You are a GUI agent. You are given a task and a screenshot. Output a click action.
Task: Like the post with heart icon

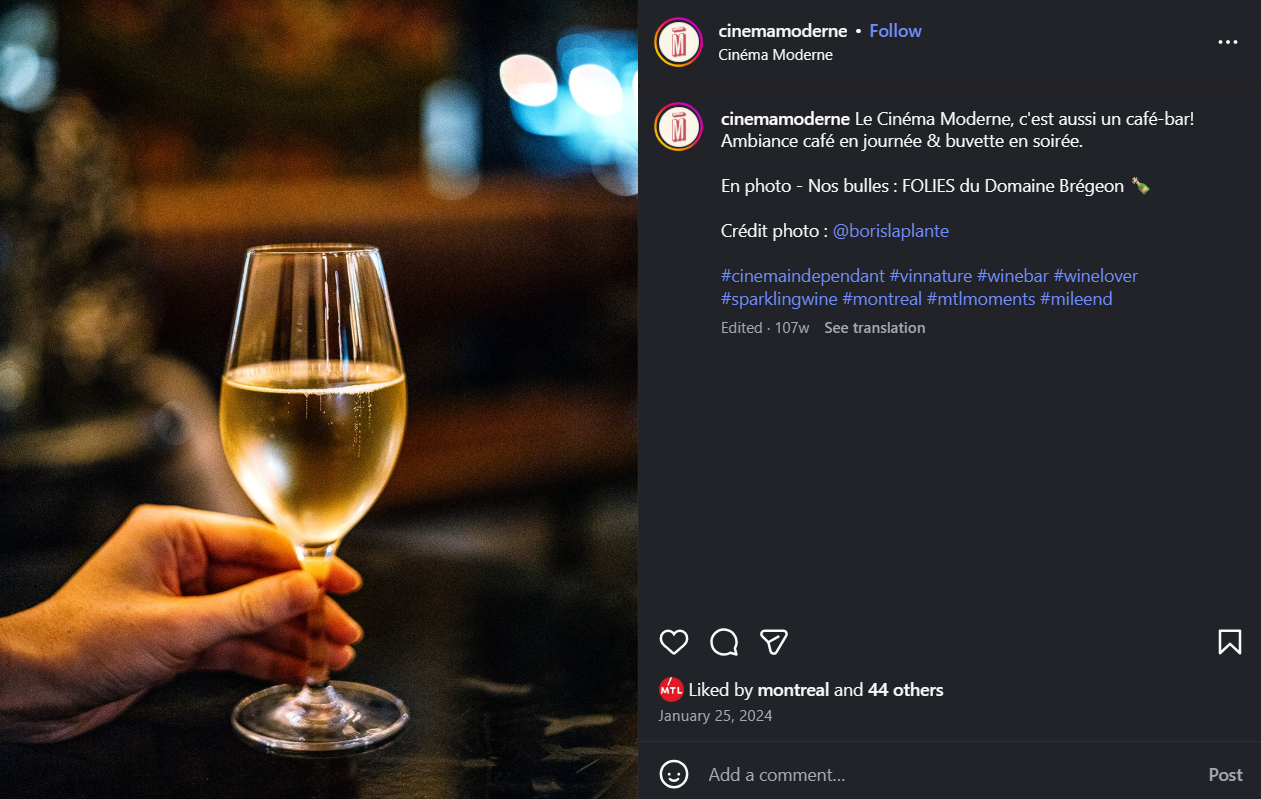pos(674,642)
